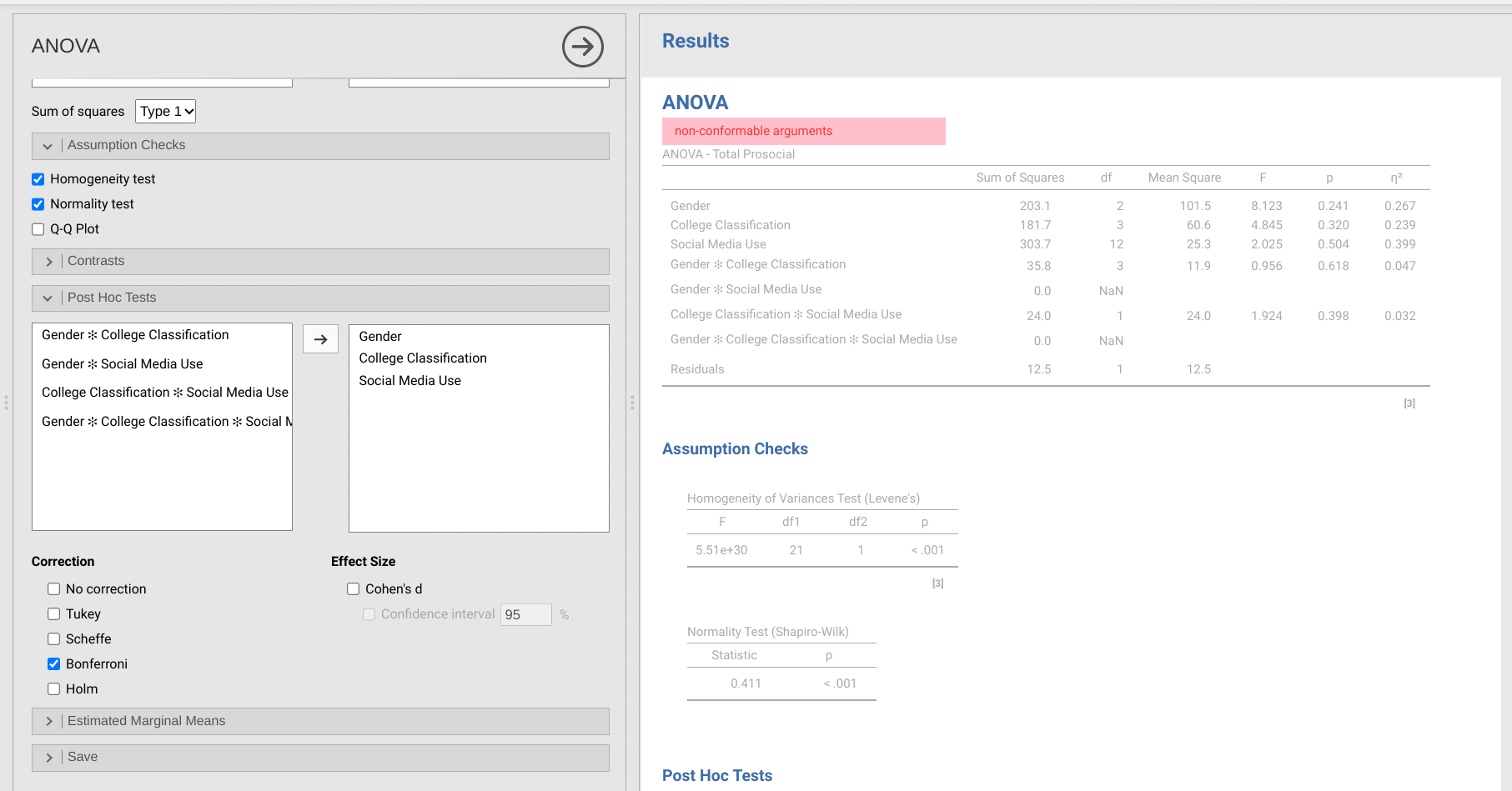Expand the Estimated Marginal Means section
The height and width of the screenshot is (791, 1512).
click(320, 722)
